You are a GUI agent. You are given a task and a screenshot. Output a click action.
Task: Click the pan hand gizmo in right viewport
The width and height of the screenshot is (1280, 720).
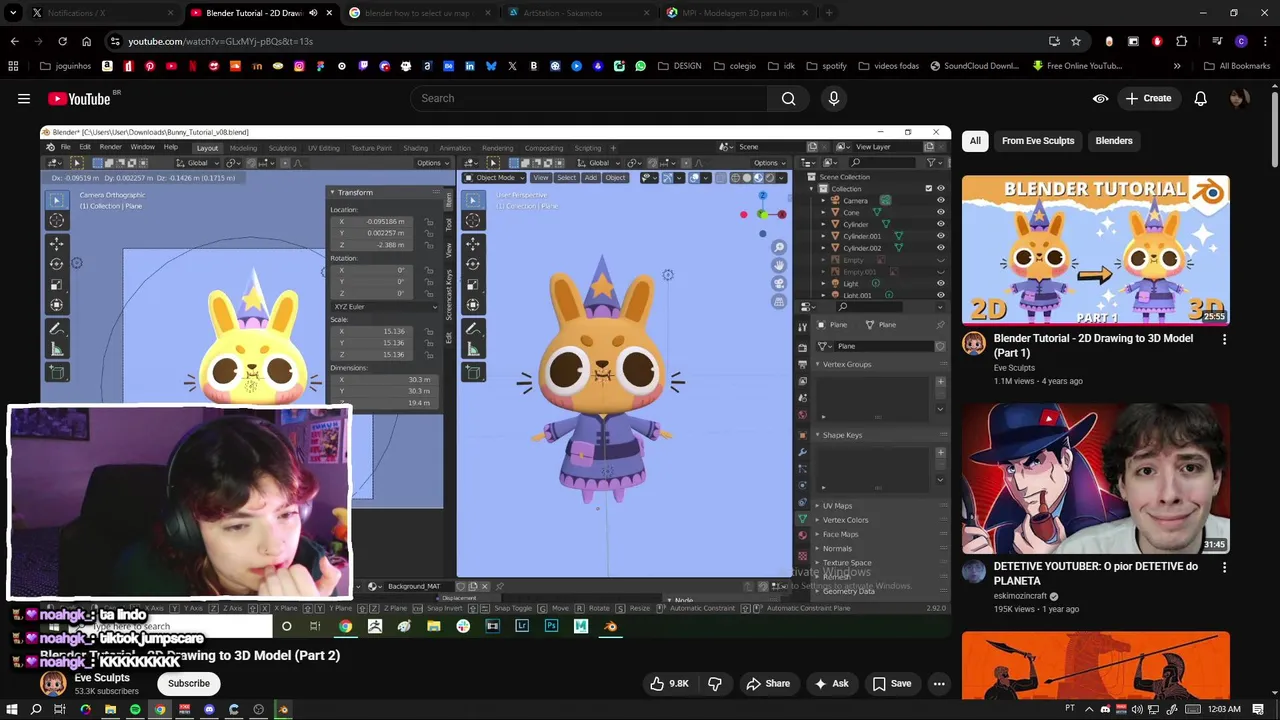779,265
